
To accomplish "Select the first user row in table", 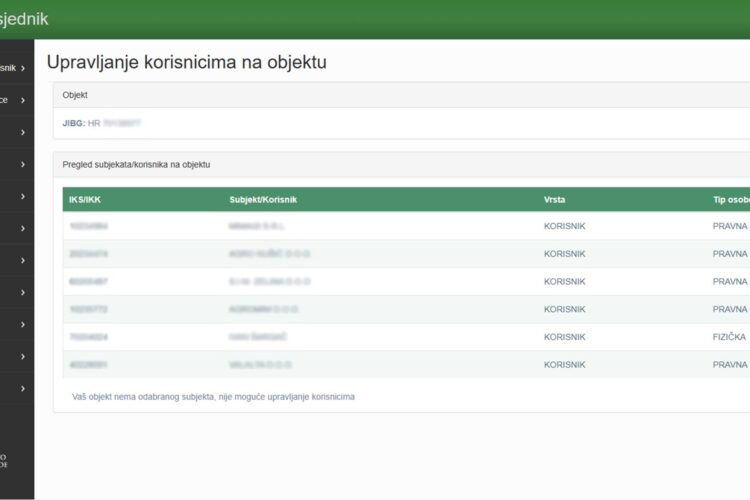I will [400, 226].
